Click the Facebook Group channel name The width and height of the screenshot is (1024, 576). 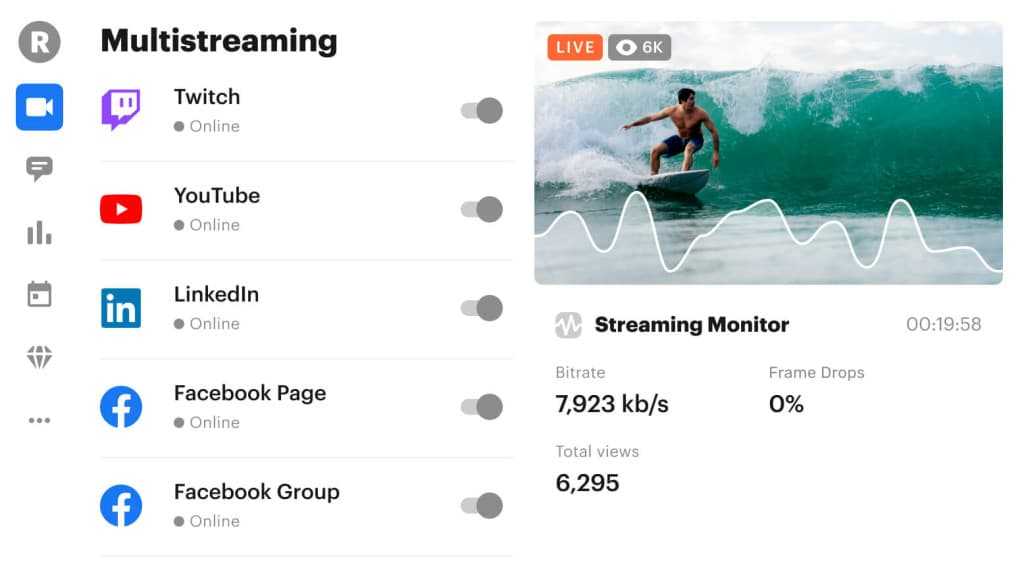(257, 492)
